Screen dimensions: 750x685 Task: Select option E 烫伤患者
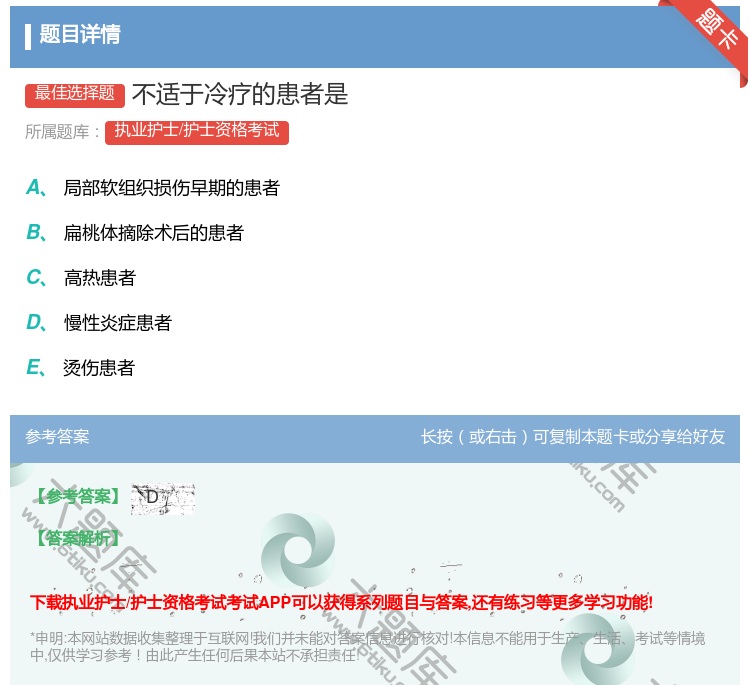[80, 368]
